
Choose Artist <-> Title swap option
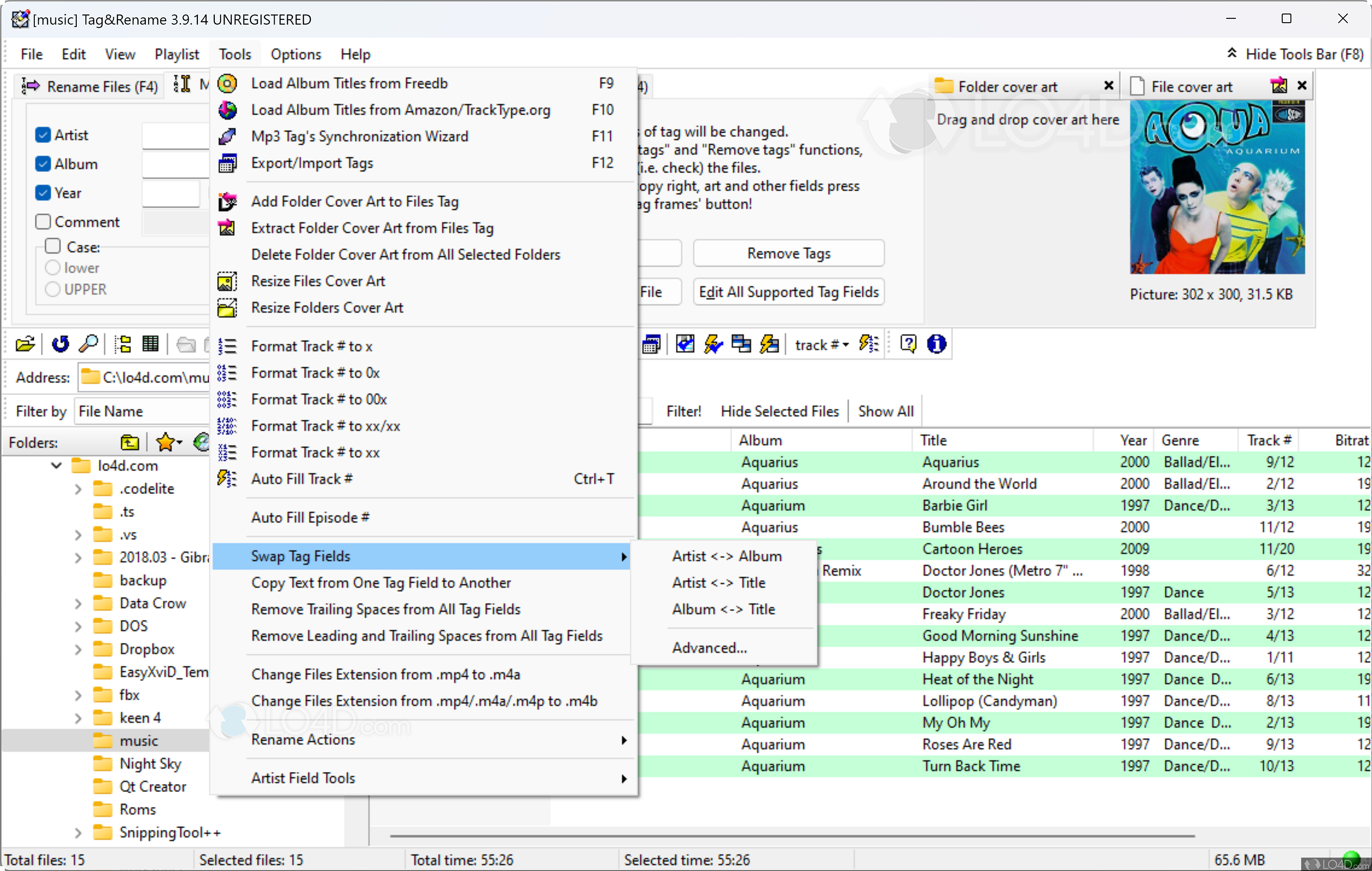(x=719, y=582)
